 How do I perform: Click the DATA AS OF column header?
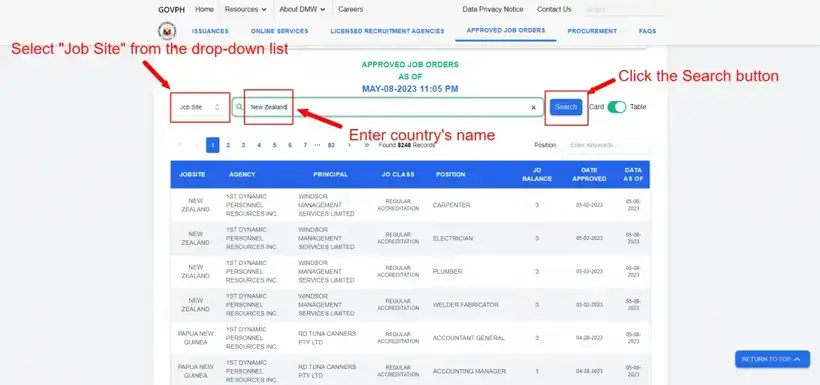pyautogui.click(x=634, y=174)
